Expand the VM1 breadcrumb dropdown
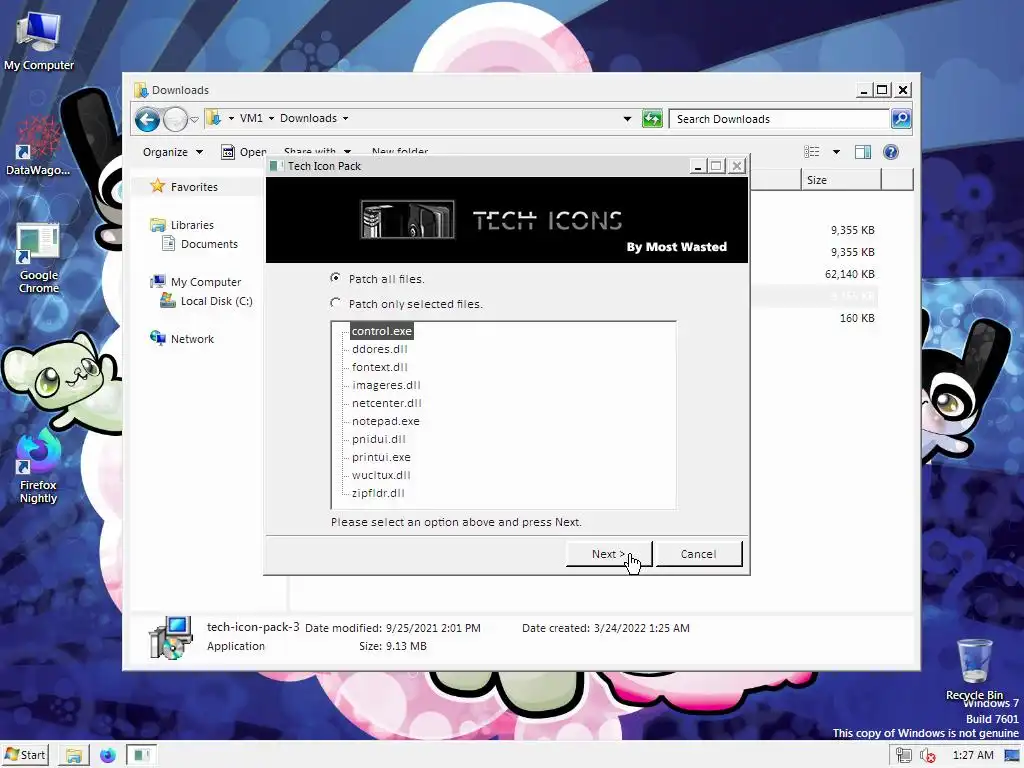Screen dimensions: 1024x768 click(271, 118)
